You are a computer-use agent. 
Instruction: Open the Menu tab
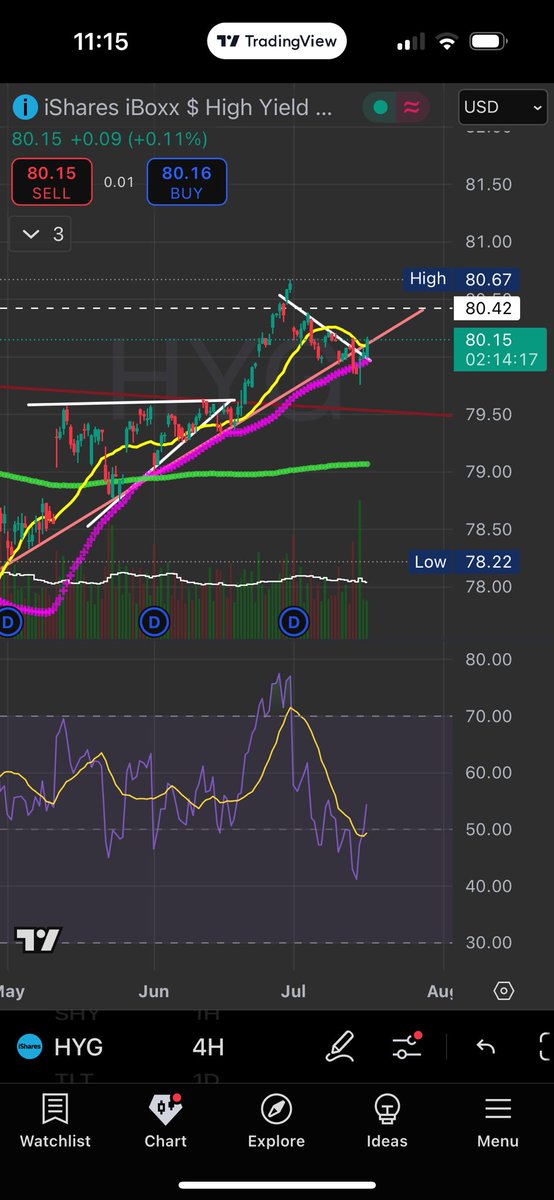[498, 1121]
